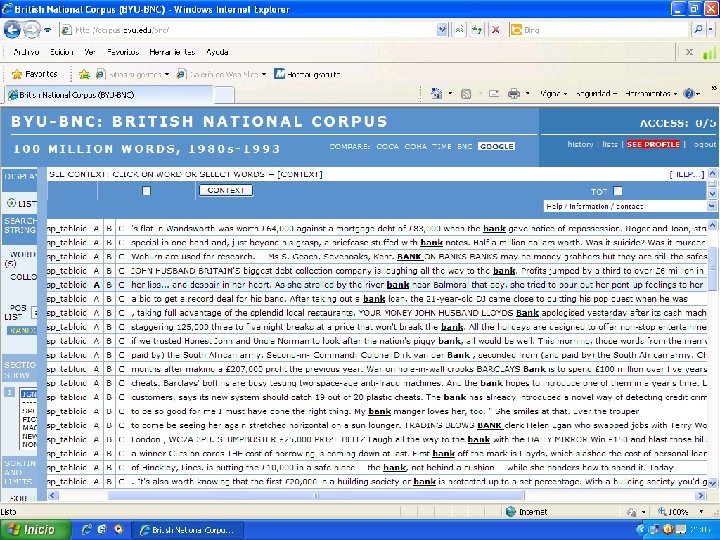Follow the COCA compare link

click(388, 146)
